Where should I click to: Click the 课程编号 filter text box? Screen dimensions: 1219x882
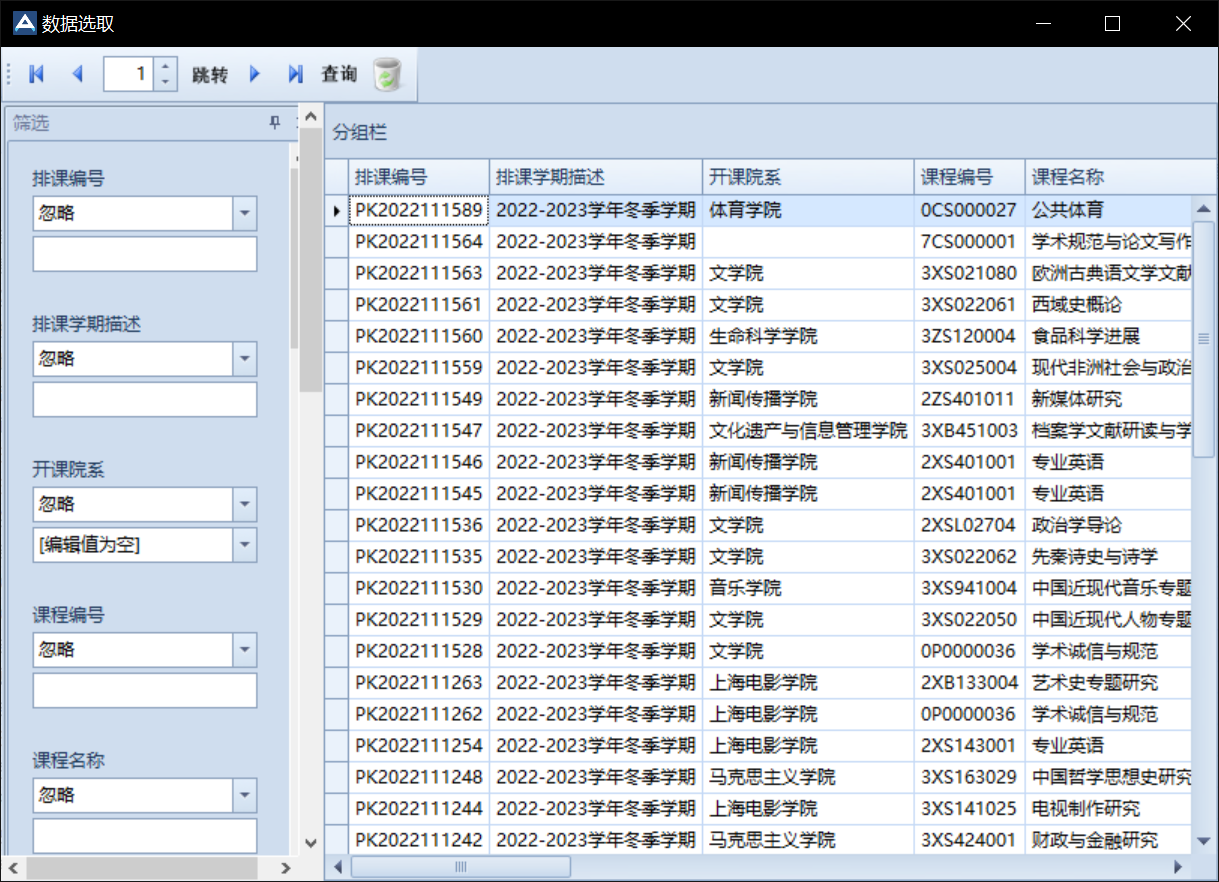144,690
